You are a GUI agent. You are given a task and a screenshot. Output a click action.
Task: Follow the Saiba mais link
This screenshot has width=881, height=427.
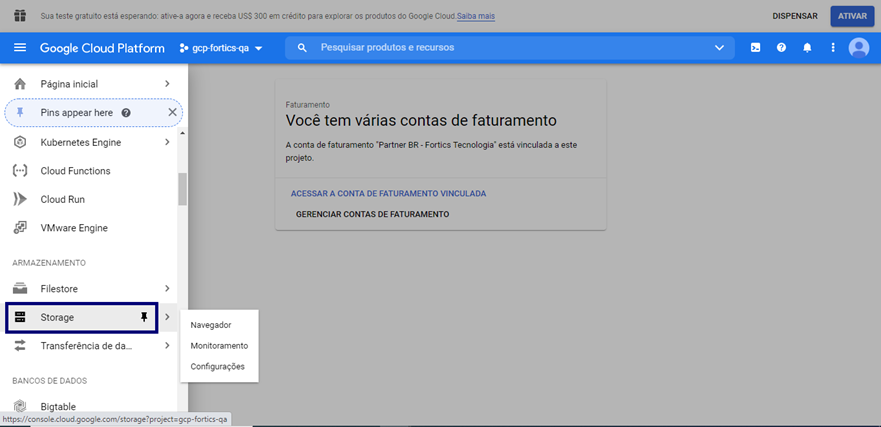click(x=476, y=16)
